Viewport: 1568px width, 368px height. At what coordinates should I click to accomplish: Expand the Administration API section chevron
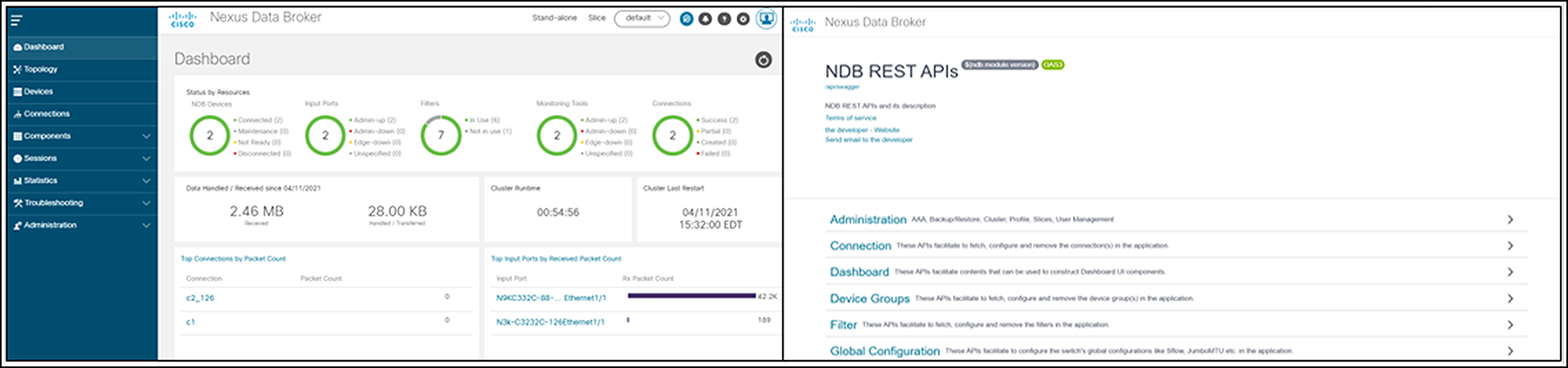click(x=1510, y=219)
